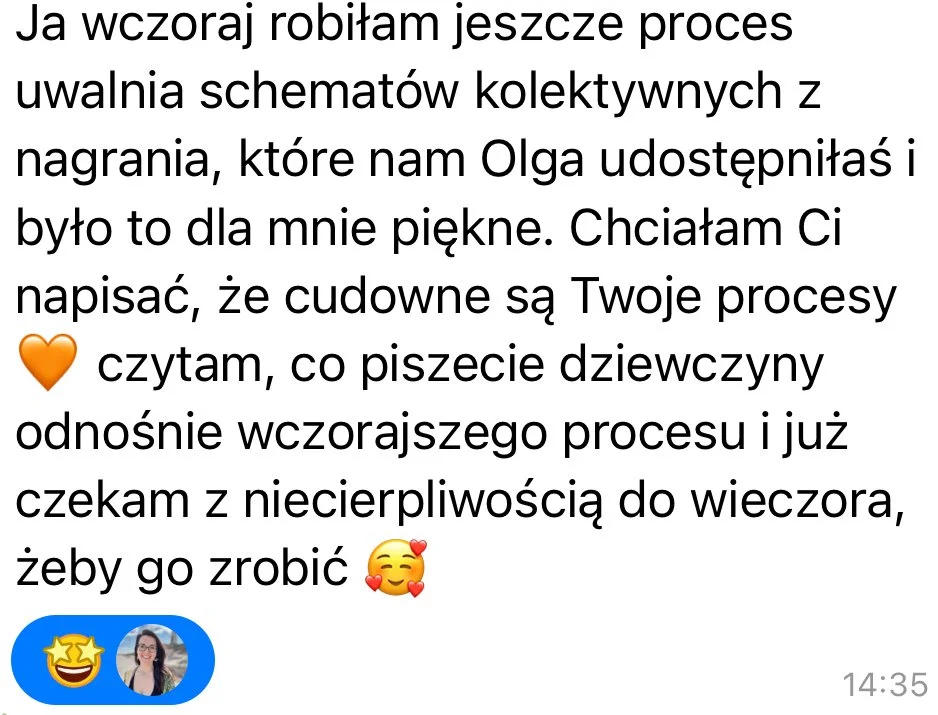The height and width of the screenshot is (715, 938).
Task: Click the word "Chciałam" in the message
Action: pos(676,228)
